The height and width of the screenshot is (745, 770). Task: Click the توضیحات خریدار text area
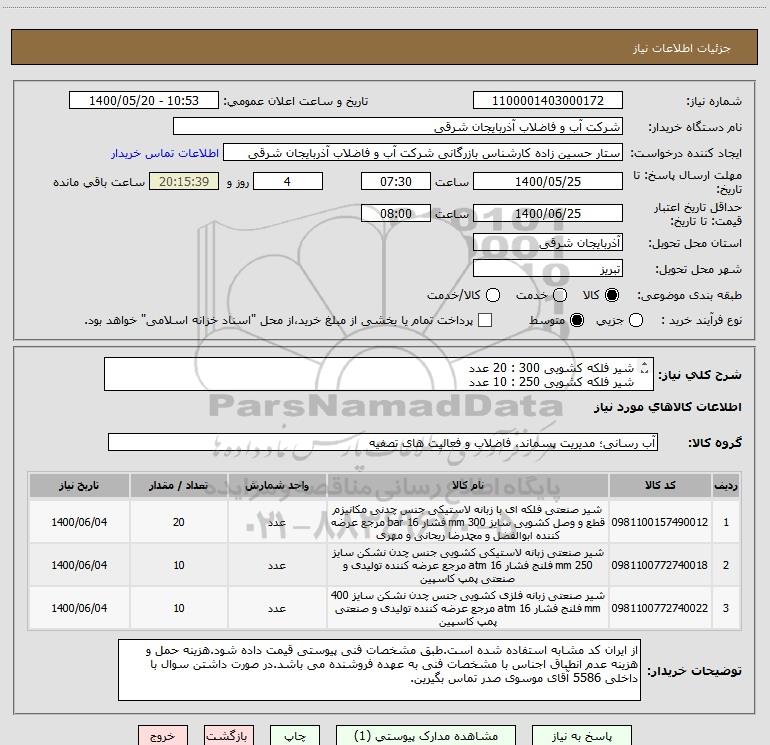click(379, 670)
